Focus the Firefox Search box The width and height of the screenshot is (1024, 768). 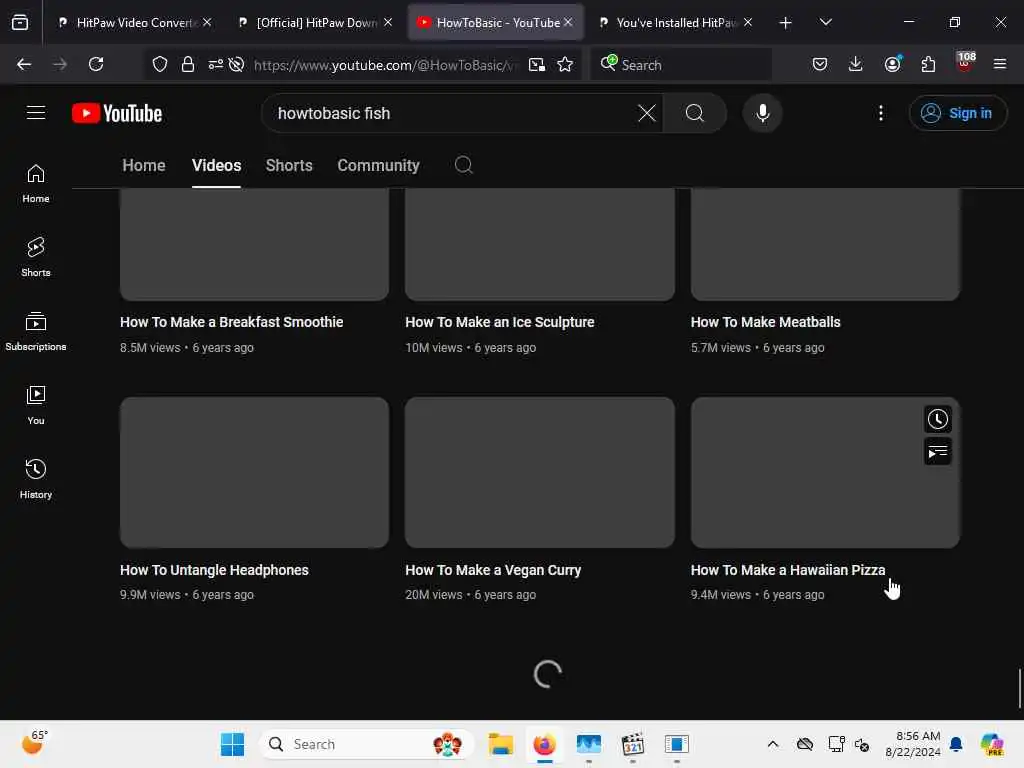pyautogui.click(x=681, y=65)
